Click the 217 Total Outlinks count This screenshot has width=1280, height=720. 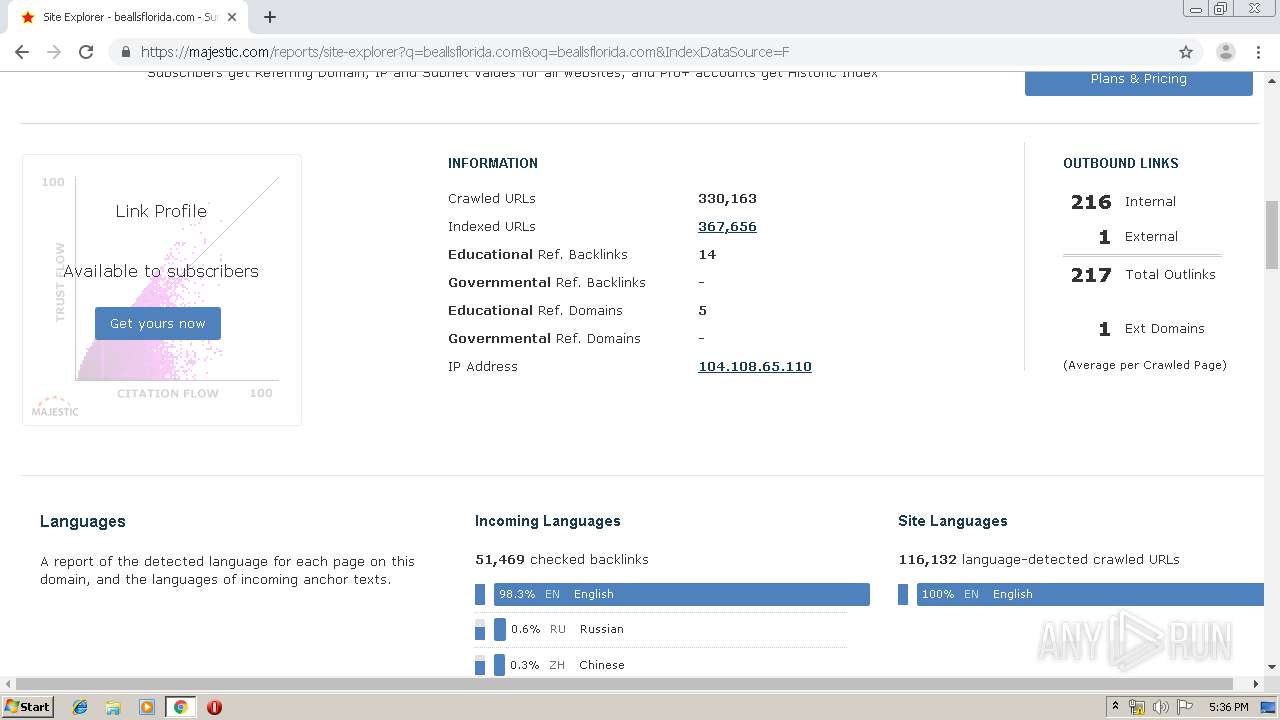pos(1091,275)
